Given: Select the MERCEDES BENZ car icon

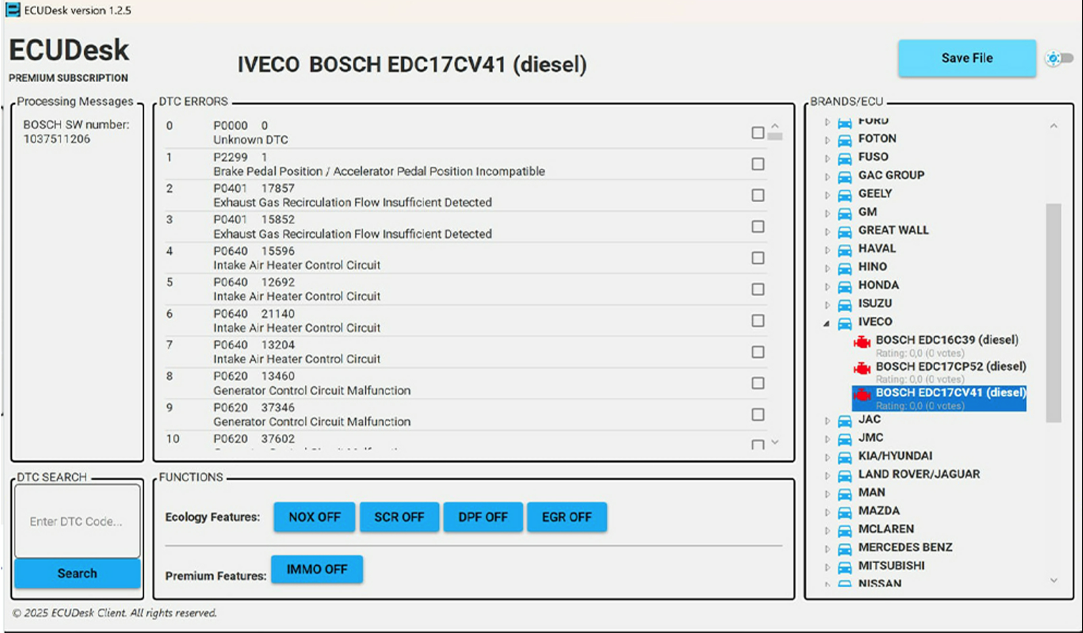Looking at the screenshot, I should tap(845, 549).
